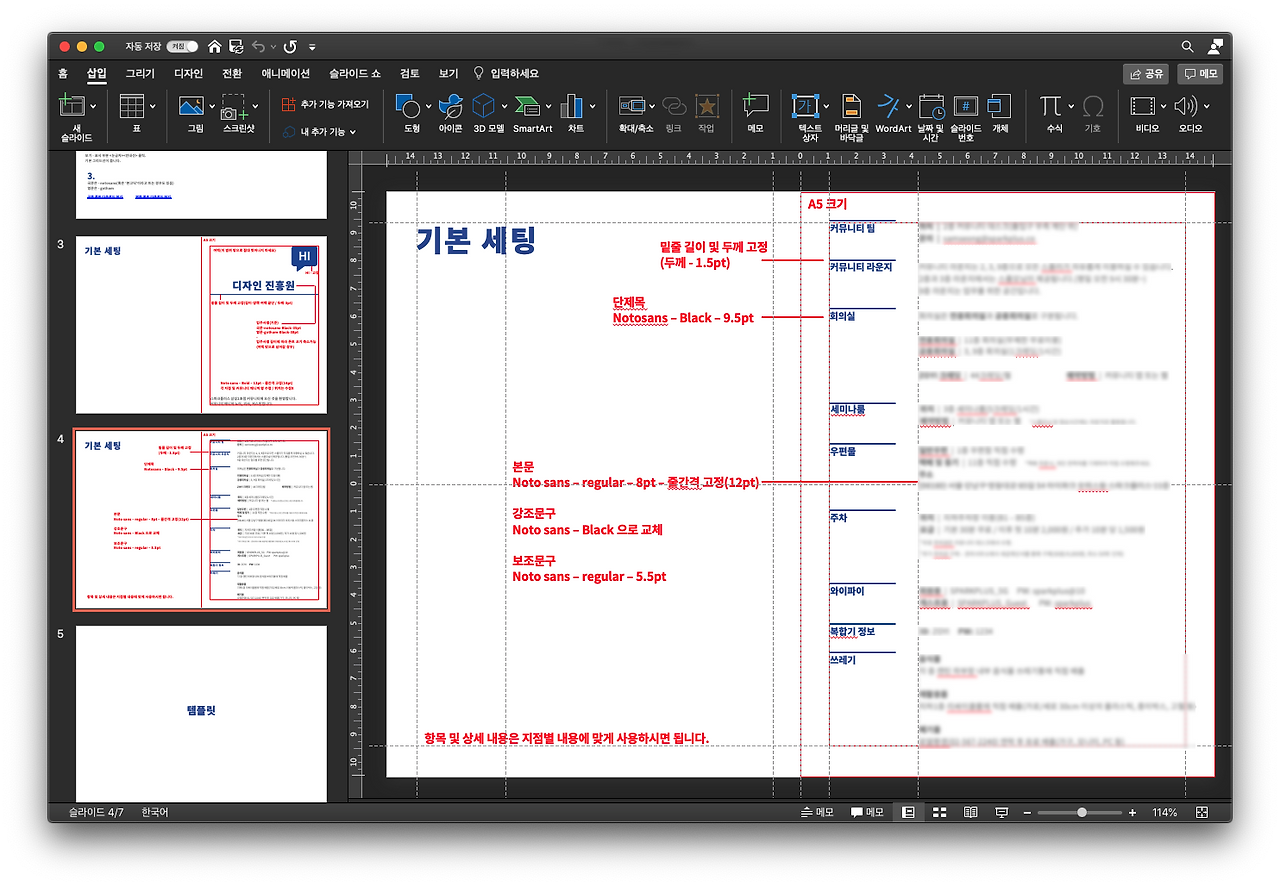The image size is (1280, 886).
Task: Fit slide to window from status bar
Action: coord(1202,812)
